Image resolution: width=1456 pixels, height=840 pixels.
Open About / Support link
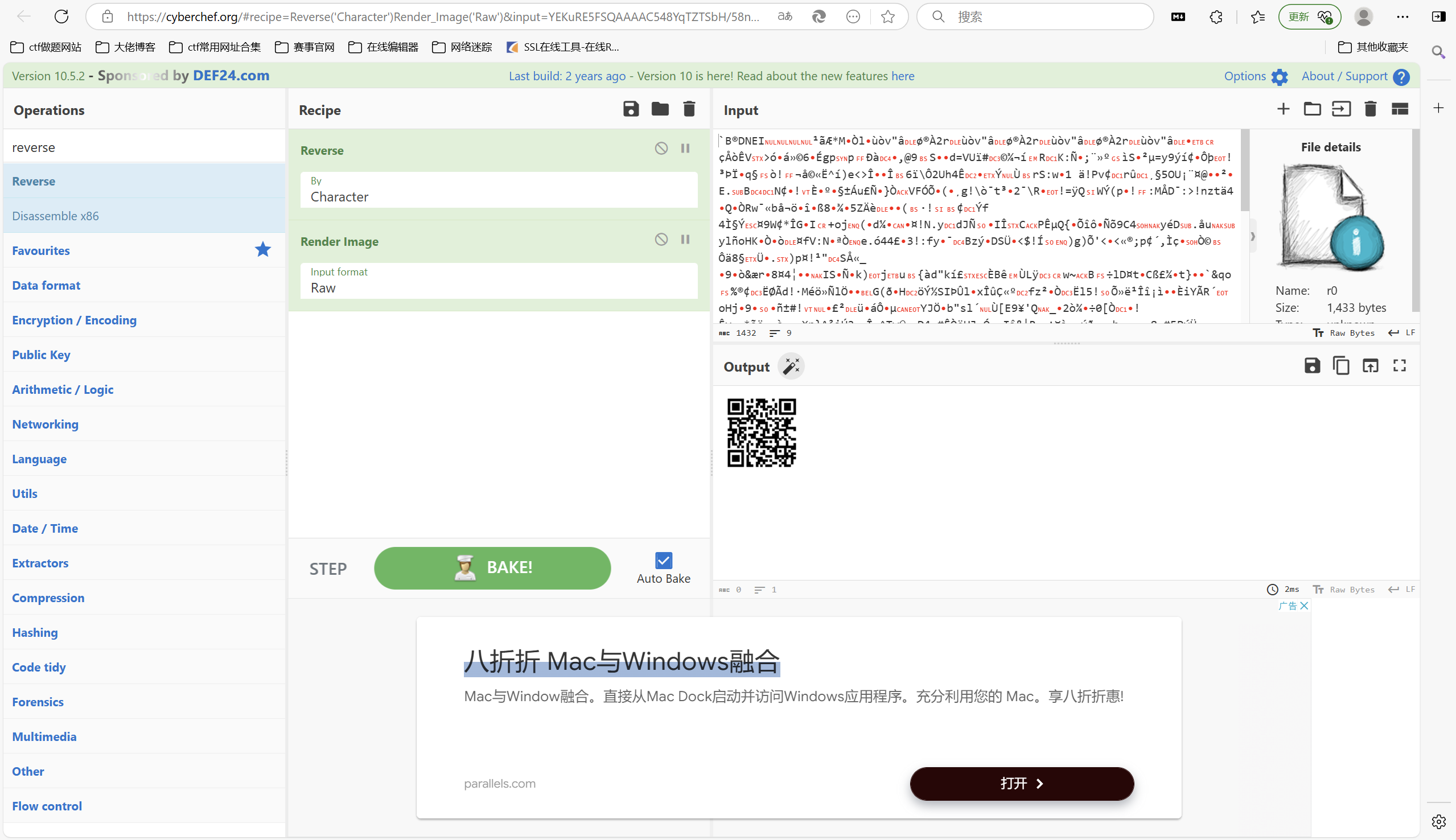point(1355,76)
